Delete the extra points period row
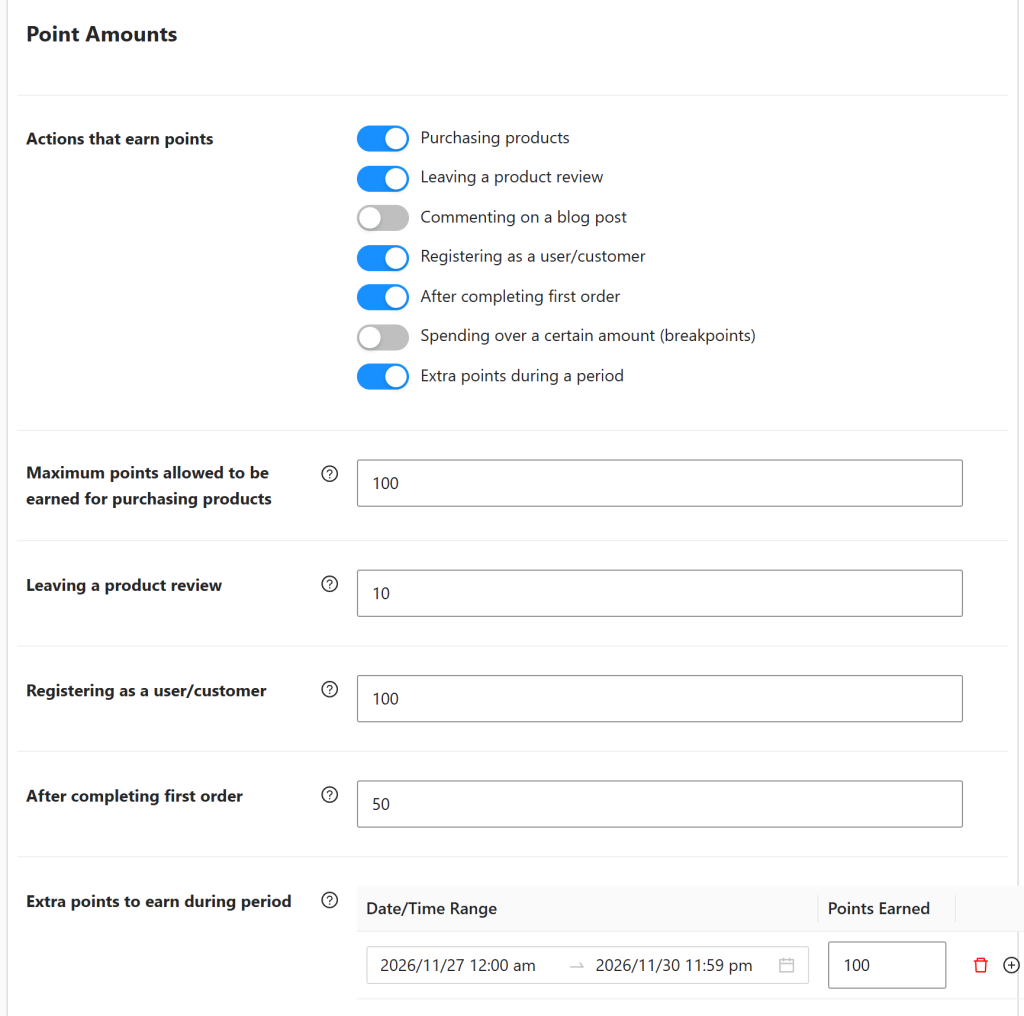This screenshot has width=1024, height=1016. point(980,965)
